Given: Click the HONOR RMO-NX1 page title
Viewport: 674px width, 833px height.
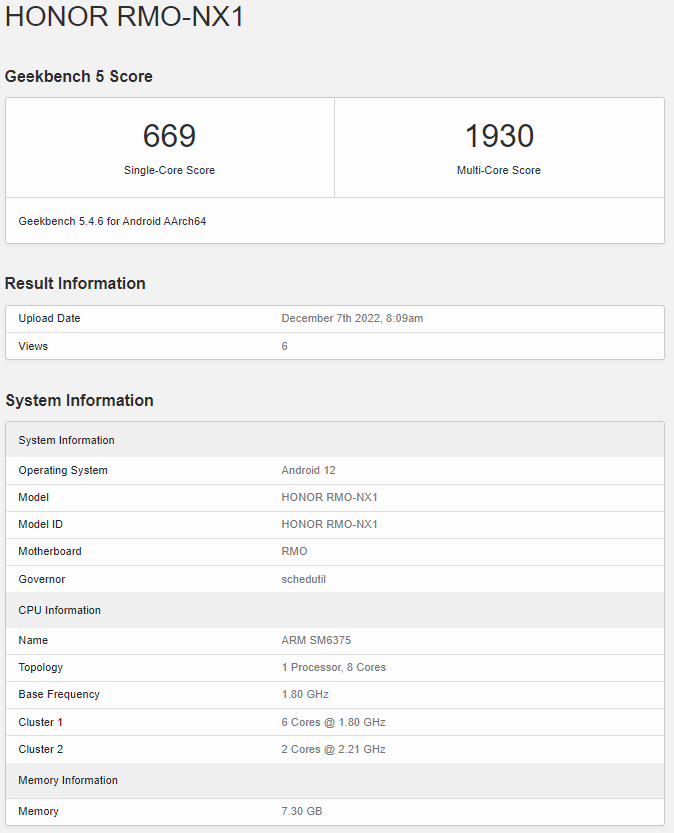Looking at the screenshot, I should coord(125,17).
